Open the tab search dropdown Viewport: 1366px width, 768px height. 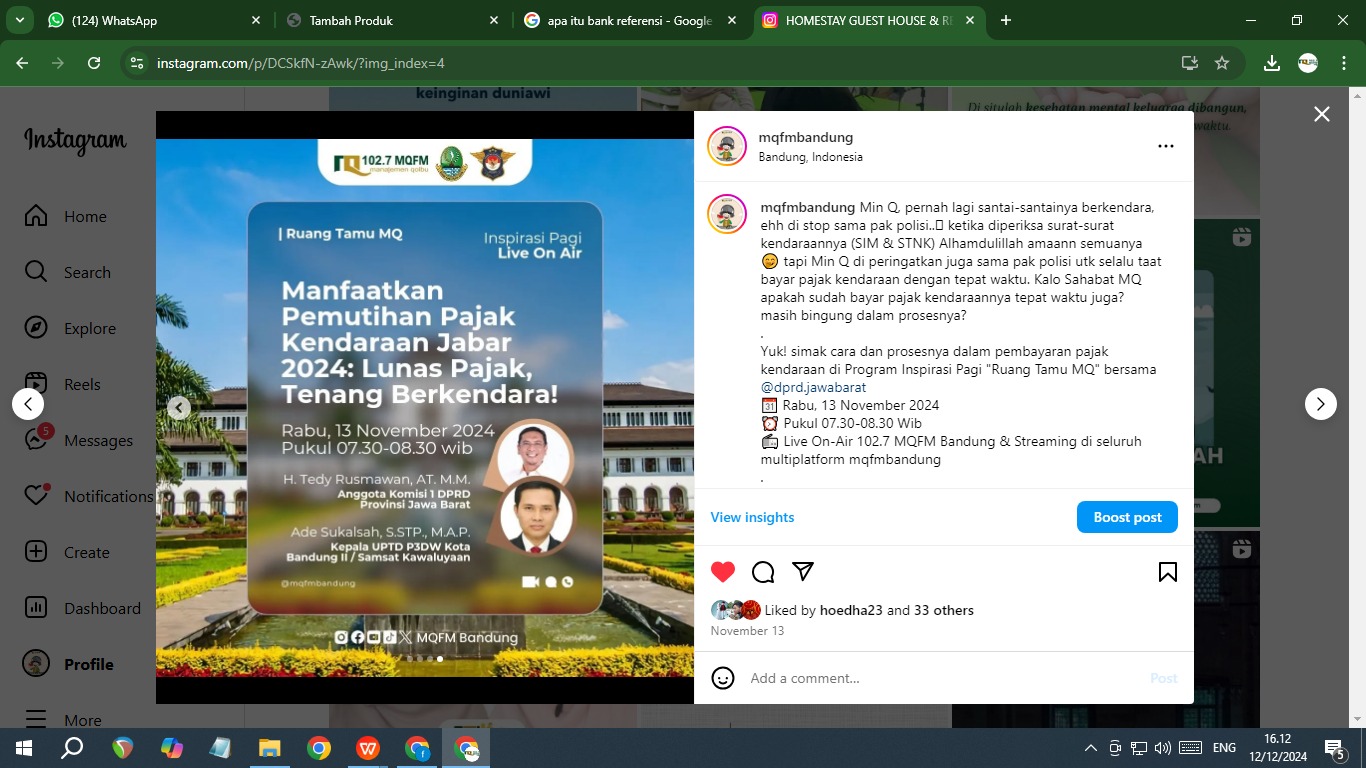point(19,20)
